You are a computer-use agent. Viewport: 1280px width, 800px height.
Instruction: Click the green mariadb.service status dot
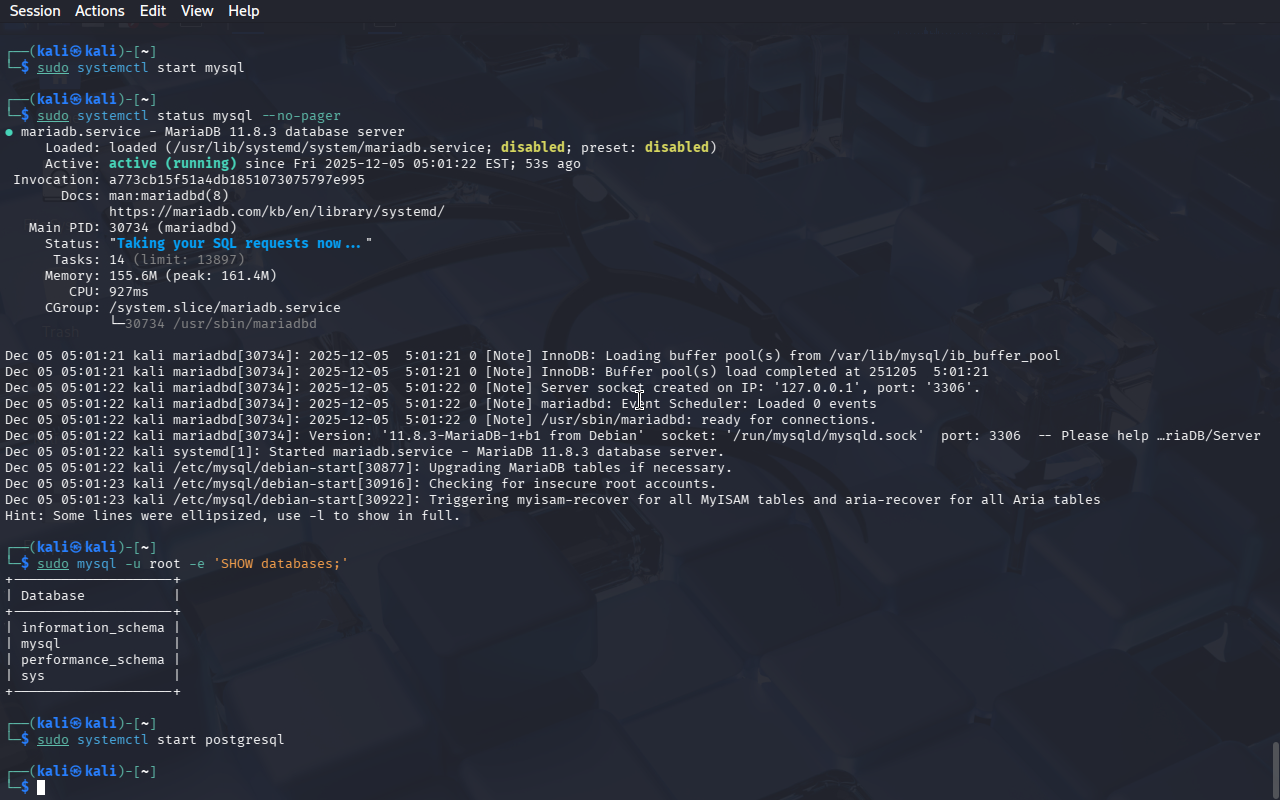pos(9,132)
